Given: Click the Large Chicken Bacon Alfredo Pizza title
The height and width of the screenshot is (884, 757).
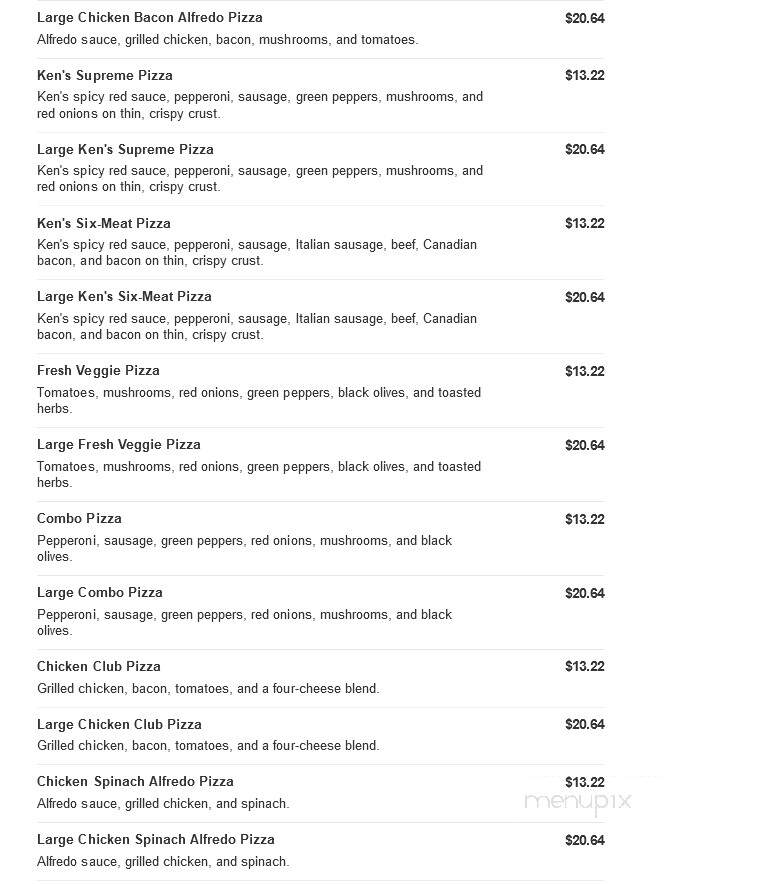Looking at the screenshot, I should 149,18.
